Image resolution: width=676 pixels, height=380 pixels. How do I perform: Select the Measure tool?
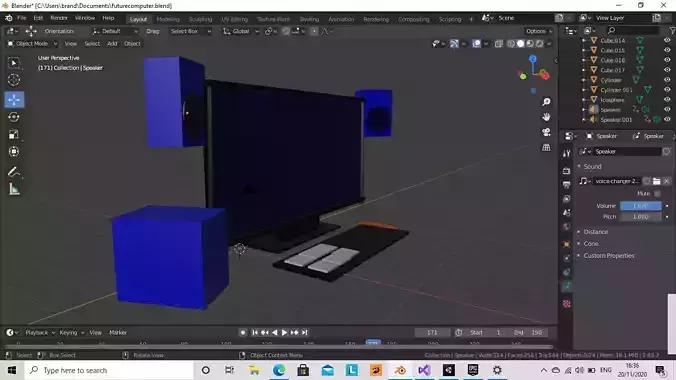coord(14,189)
